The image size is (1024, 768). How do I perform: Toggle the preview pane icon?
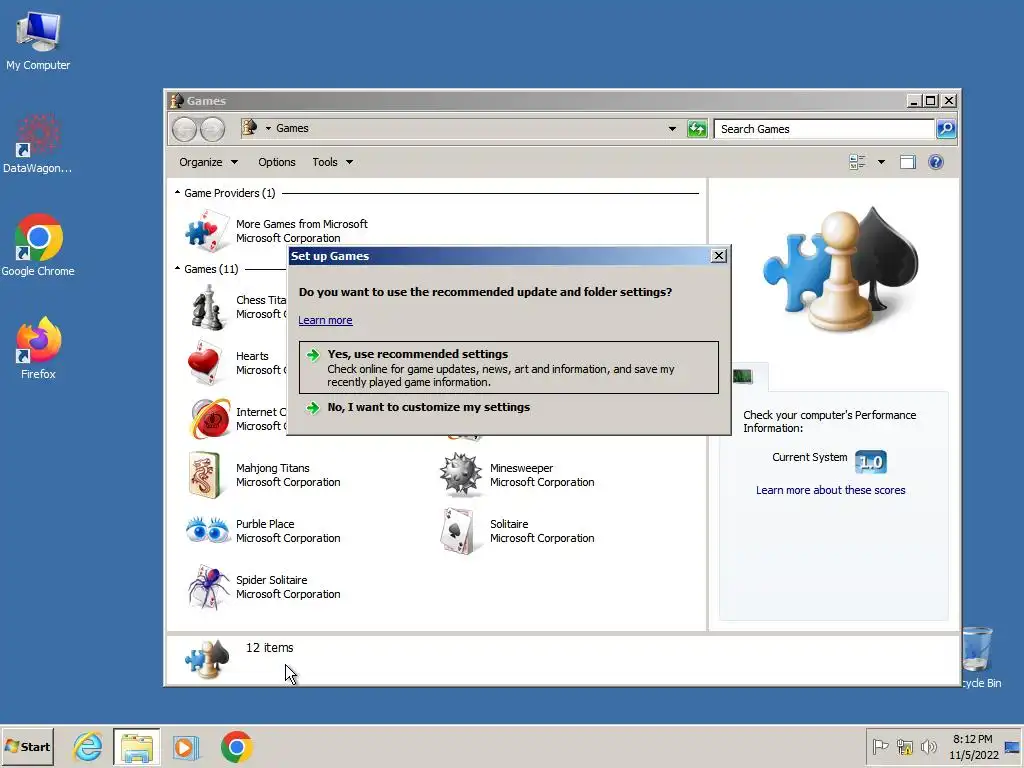point(907,162)
